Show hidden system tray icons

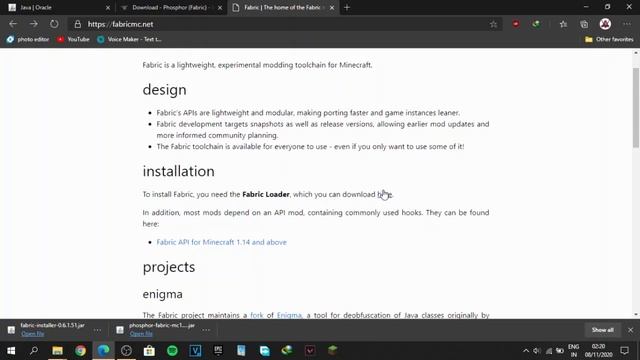(526, 351)
